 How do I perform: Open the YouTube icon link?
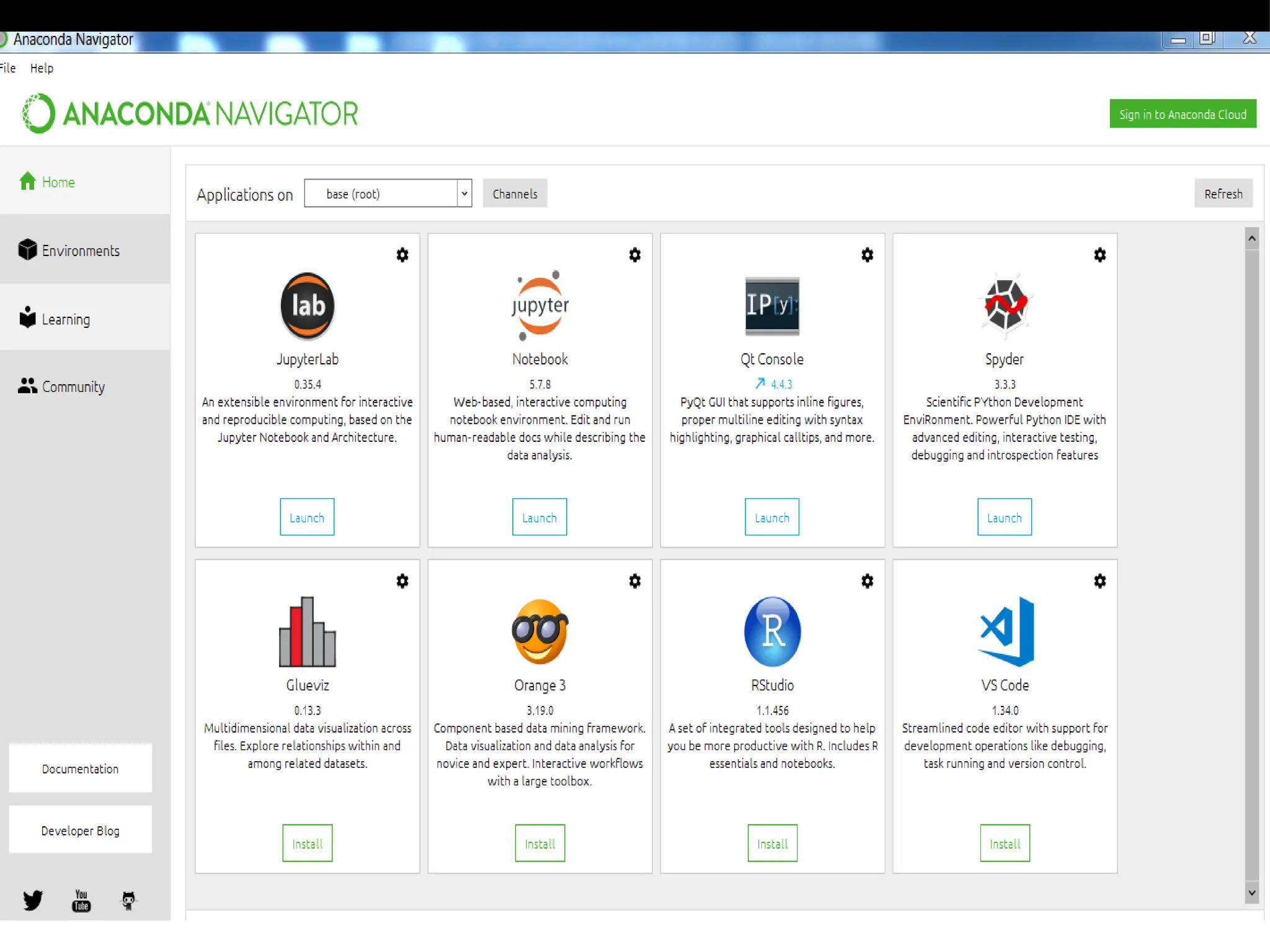click(x=81, y=901)
